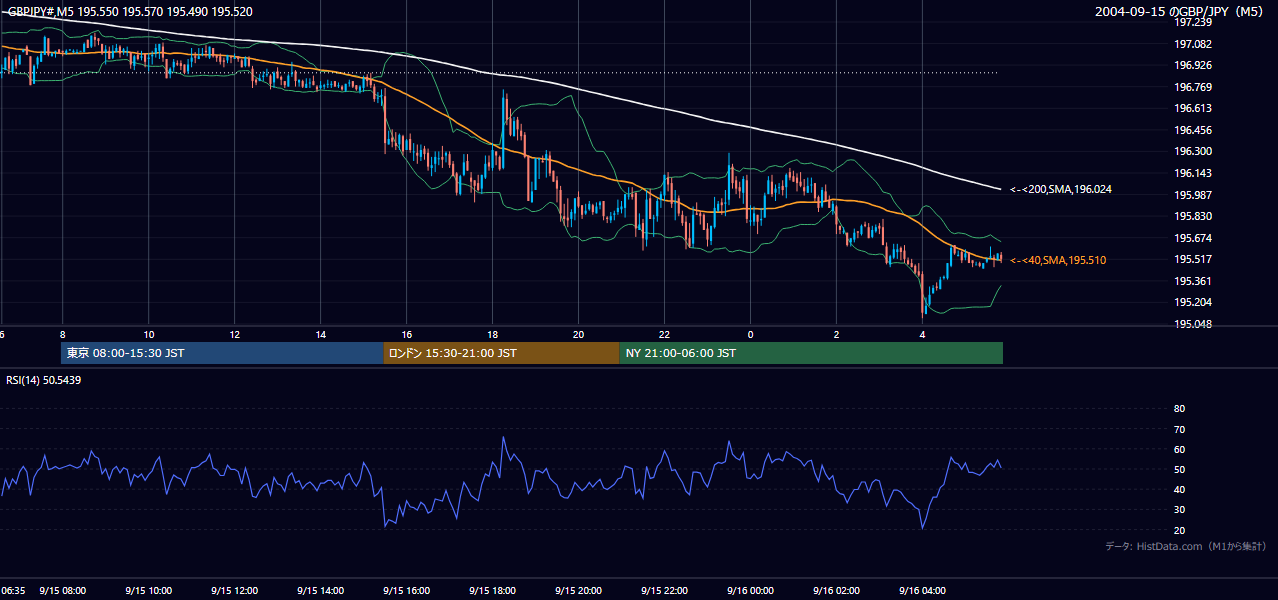Click the 9/15 08:00 bottom time label
This screenshot has width=1278, height=600.
[62, 590]
